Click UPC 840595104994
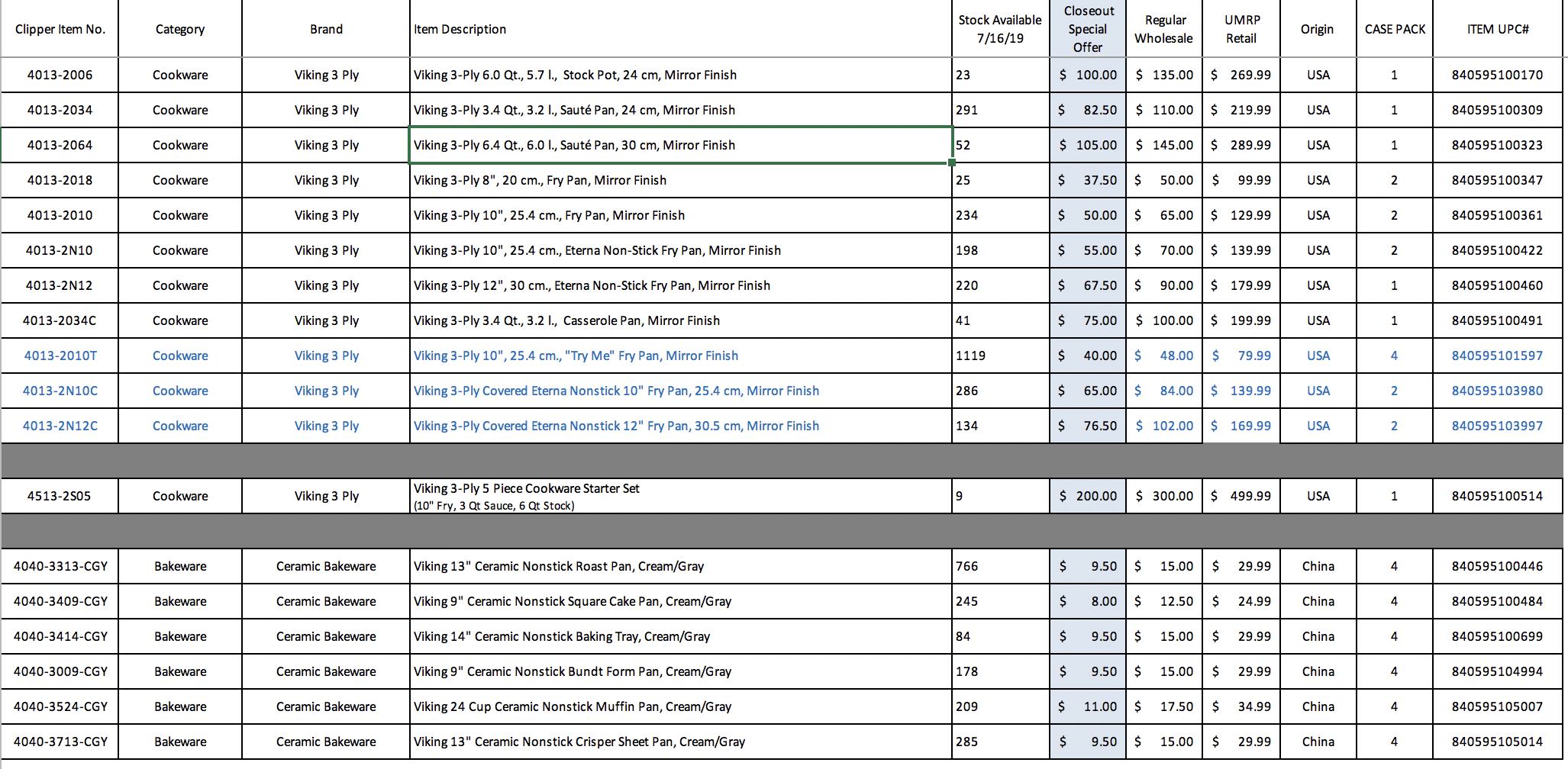This screenshot has height=769, width=1568. tap(1498, 671)
